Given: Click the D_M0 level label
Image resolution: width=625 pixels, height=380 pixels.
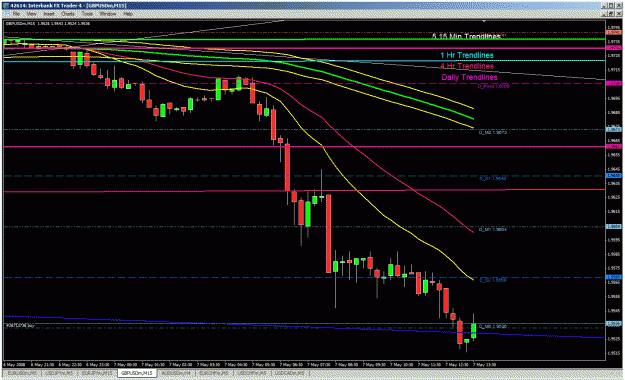Looking at the screenshot, I should [x=493, y=327].
